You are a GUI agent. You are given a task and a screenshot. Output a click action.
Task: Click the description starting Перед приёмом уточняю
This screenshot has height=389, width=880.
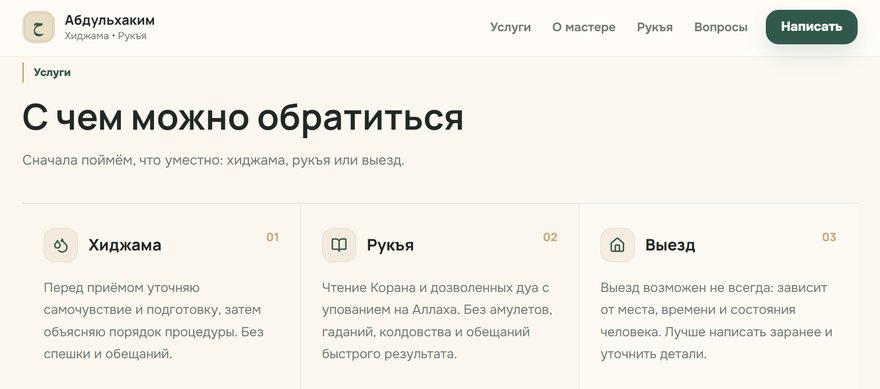point(154,321)
